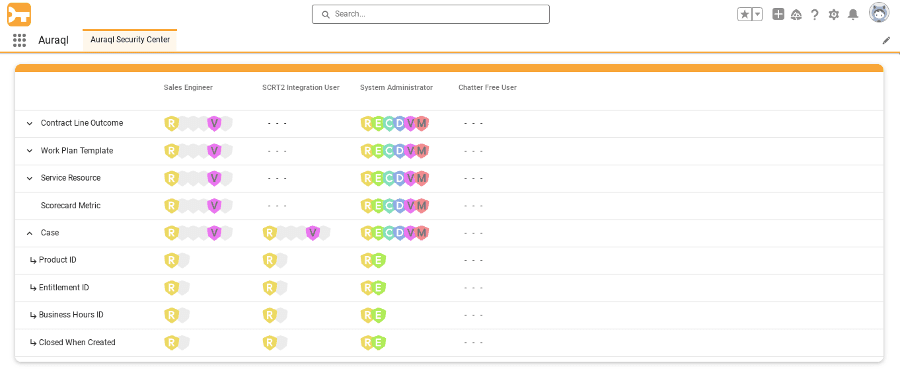This screenshot has height=369, width=900.
Task: Click System Administrator Edit badge on Entitlement ID
Action: click(378, 288)
